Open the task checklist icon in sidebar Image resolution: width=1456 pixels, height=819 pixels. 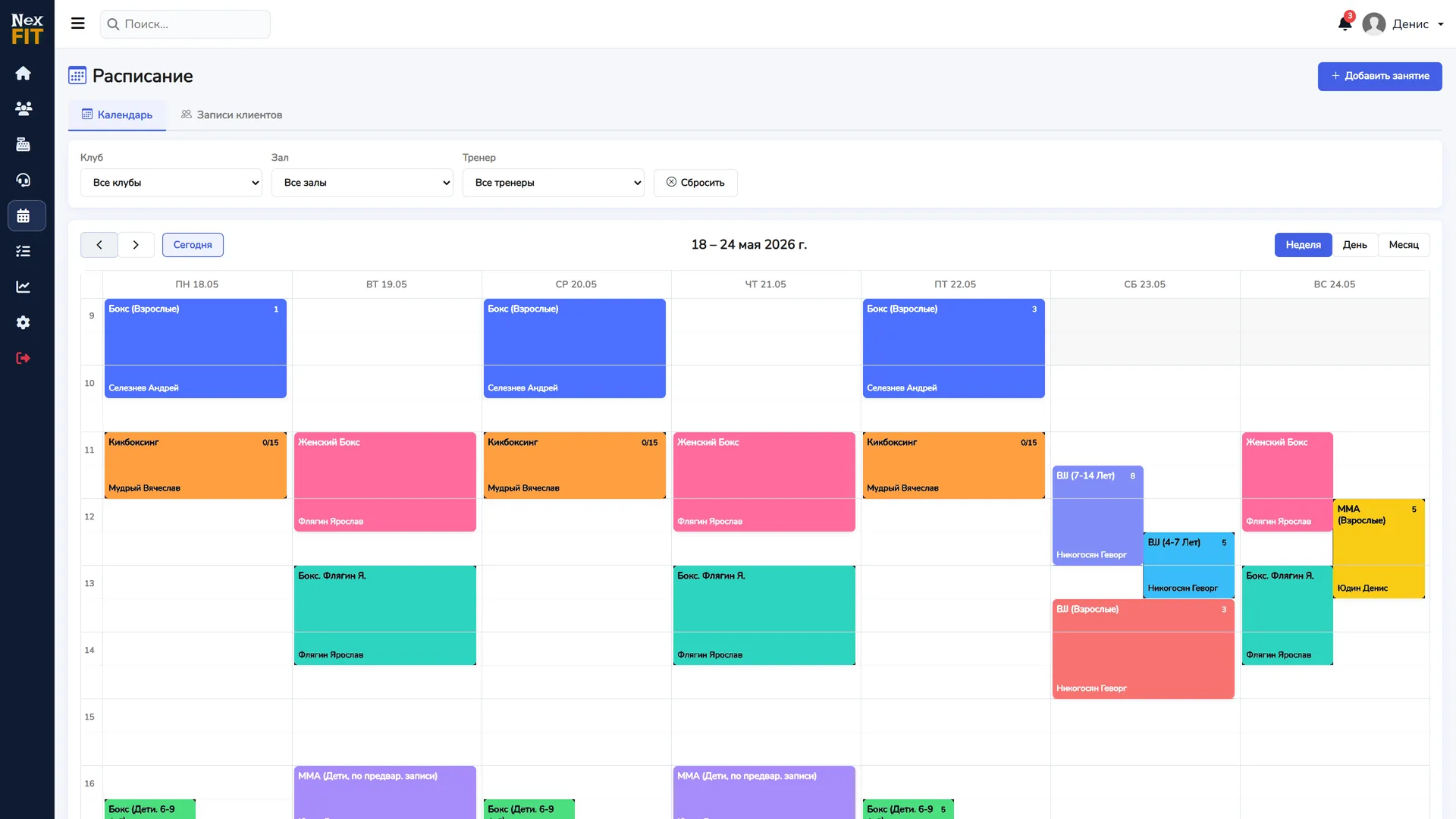point(24,251)
